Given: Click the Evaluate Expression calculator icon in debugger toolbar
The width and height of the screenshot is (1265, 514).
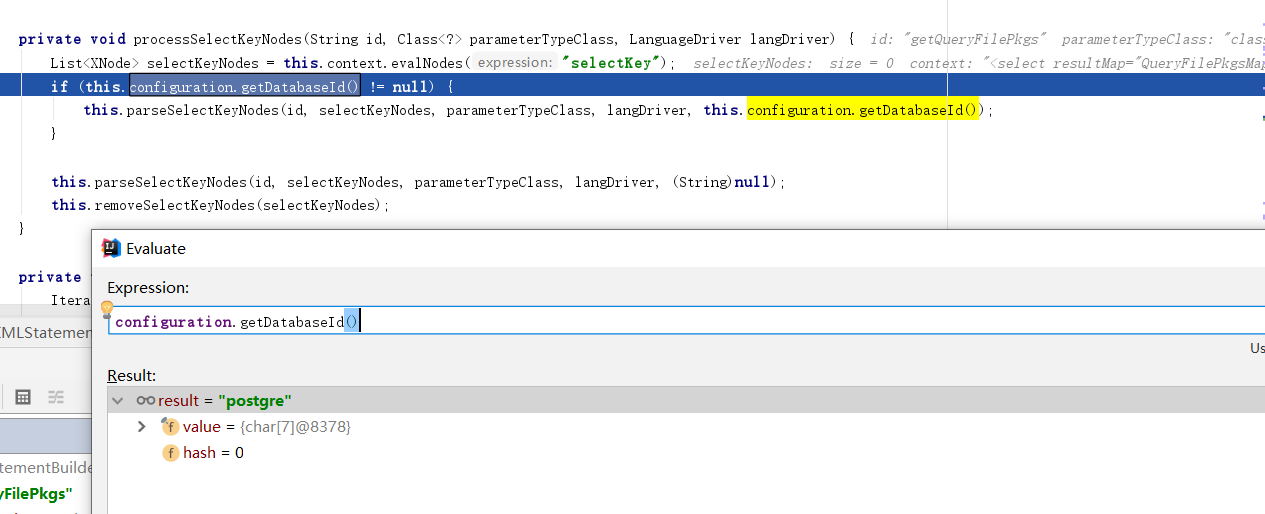Looking at the screenshot, I should coord(23,396).
